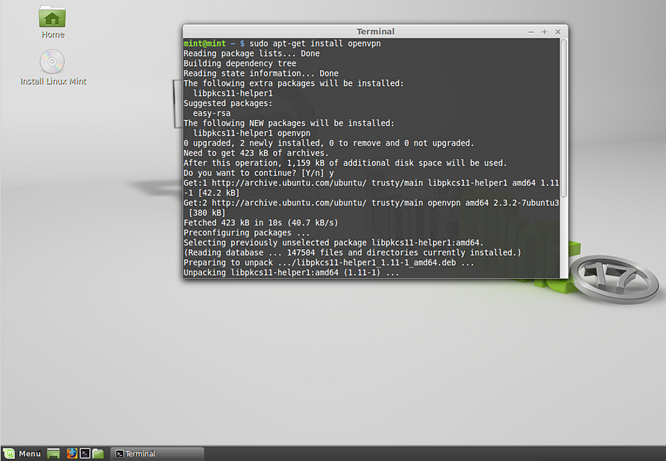Screen dimensions: 666x461
Task: Open the file manager panel launcher
Action: [98, 453]
